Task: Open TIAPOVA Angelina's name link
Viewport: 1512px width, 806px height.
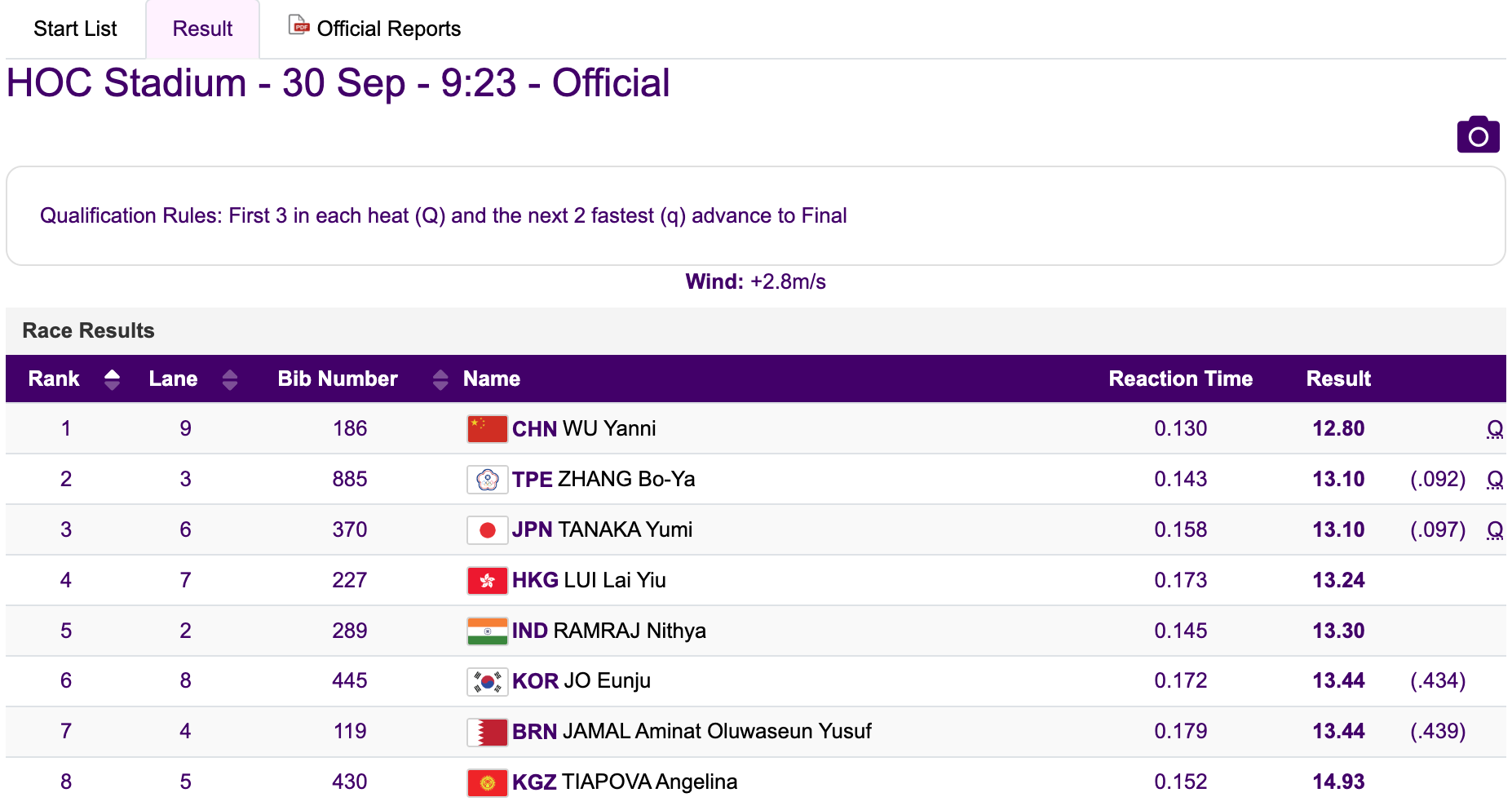Action: pos(649,782)
